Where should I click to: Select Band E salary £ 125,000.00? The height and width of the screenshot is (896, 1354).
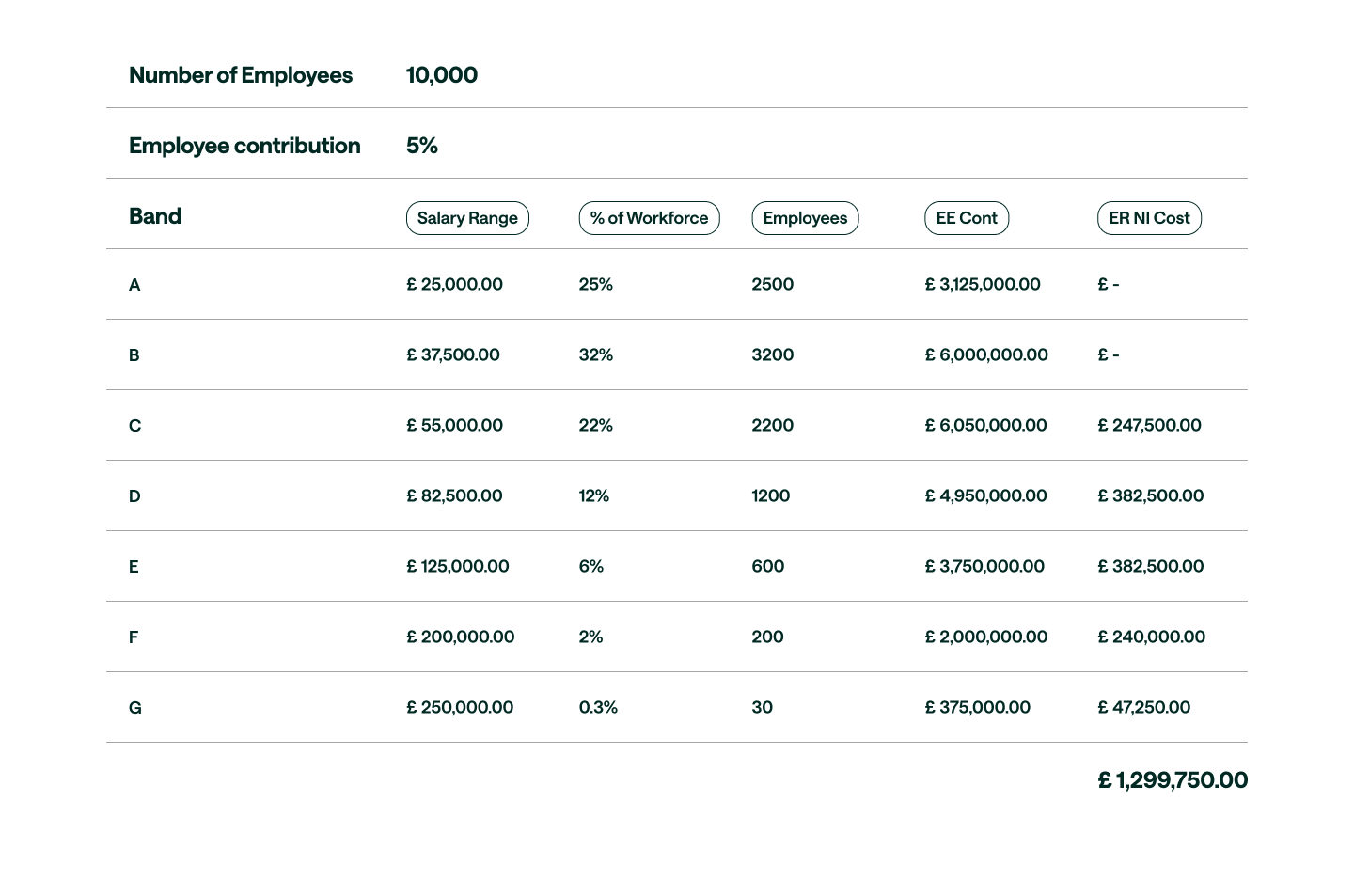tap(458, 566)
